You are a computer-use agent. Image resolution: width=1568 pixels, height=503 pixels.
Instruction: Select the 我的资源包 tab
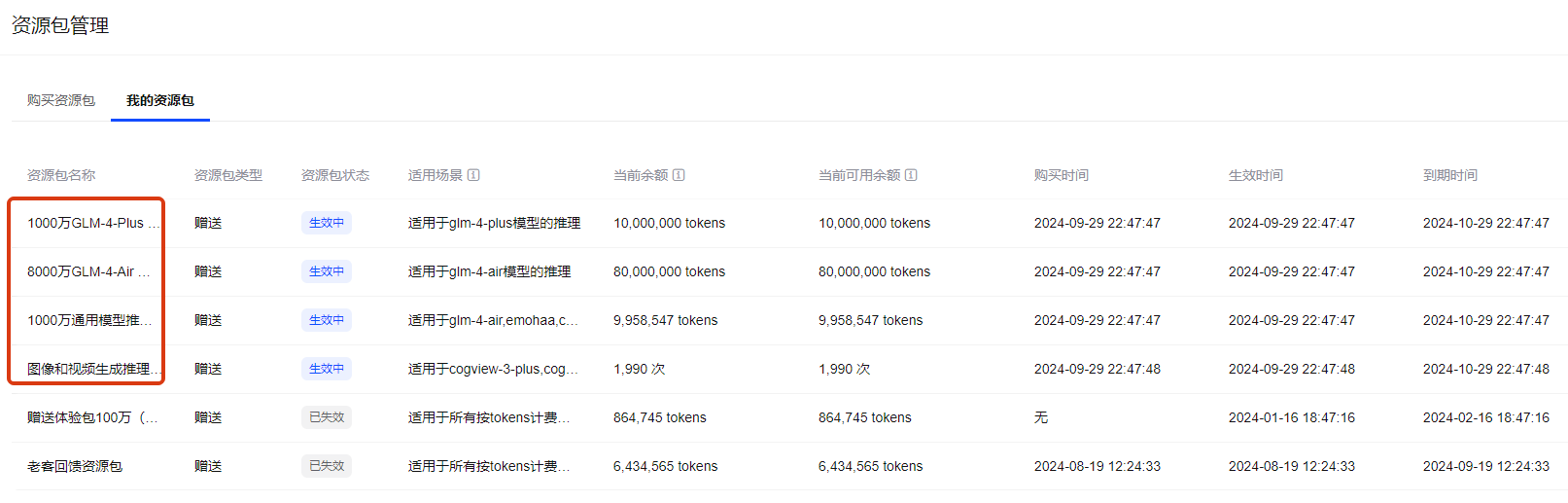pyautogui.click(x=160, y=100)
